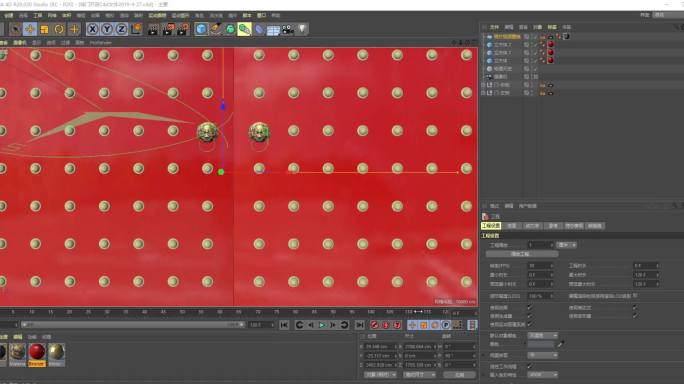Click the red material tag on second object row

[x=551, y=45]
